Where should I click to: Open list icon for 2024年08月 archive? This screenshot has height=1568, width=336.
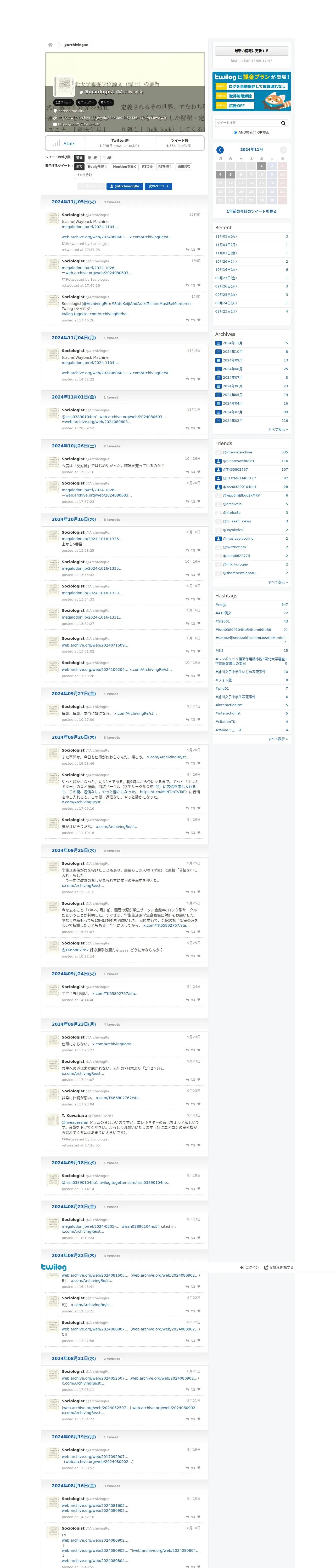coord(218,369)
